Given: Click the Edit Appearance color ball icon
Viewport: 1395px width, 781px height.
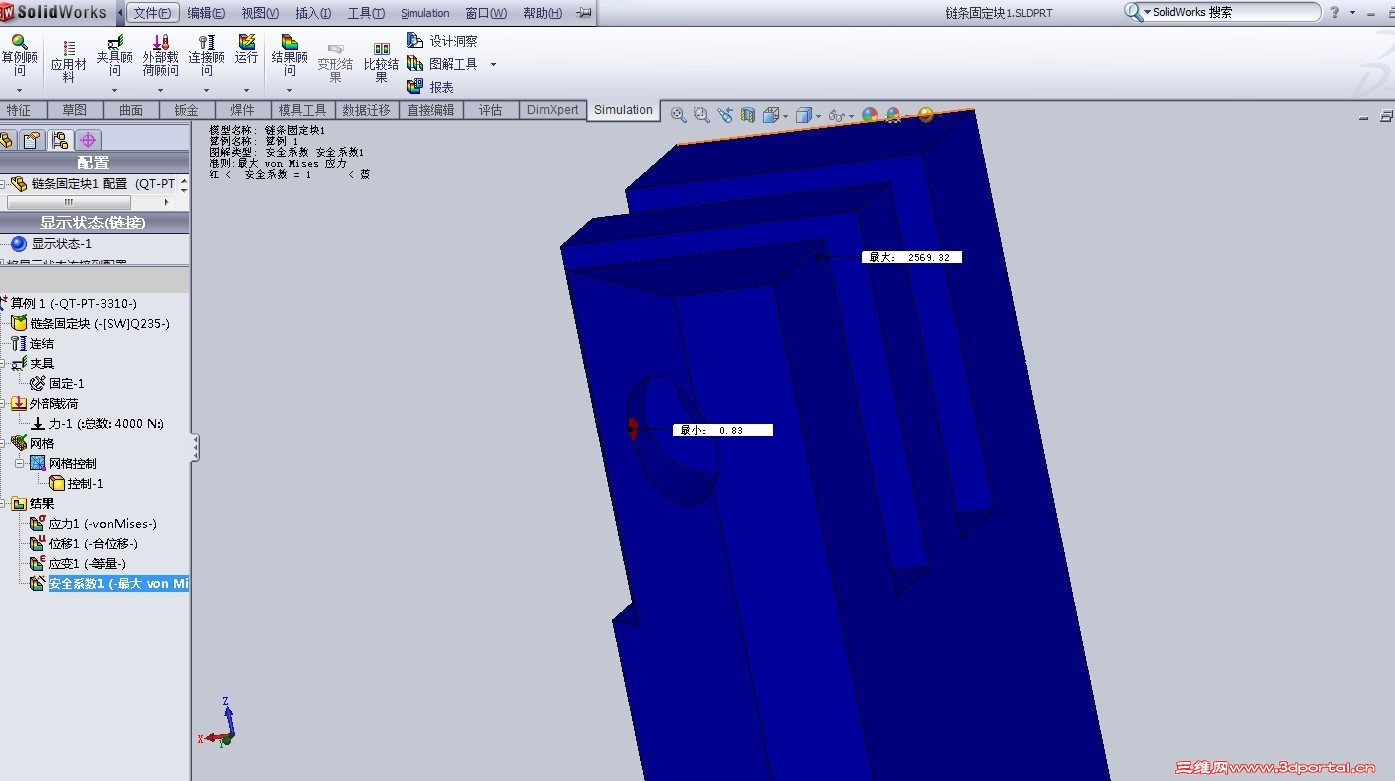Looking at the screenshot, I should point(870,115).
